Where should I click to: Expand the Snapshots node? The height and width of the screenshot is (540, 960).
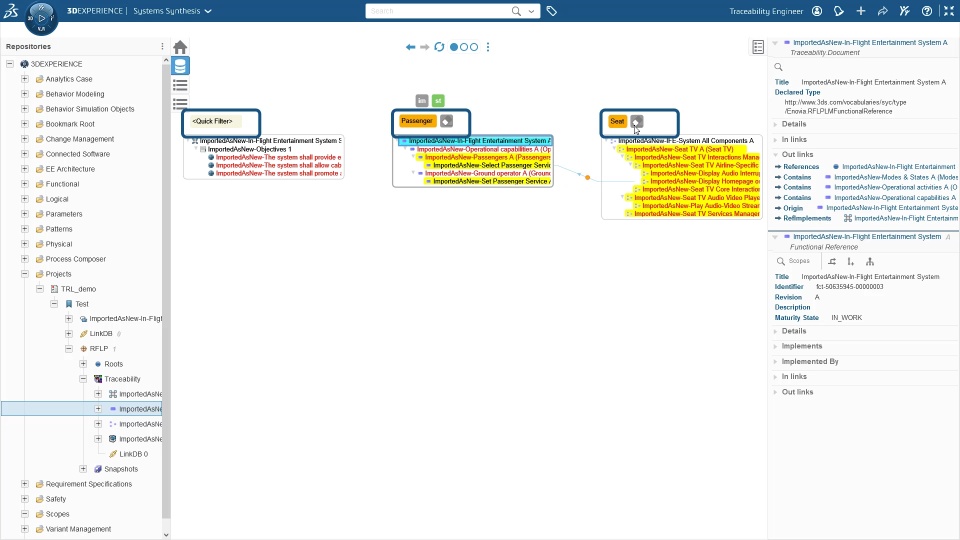point(83,469)
